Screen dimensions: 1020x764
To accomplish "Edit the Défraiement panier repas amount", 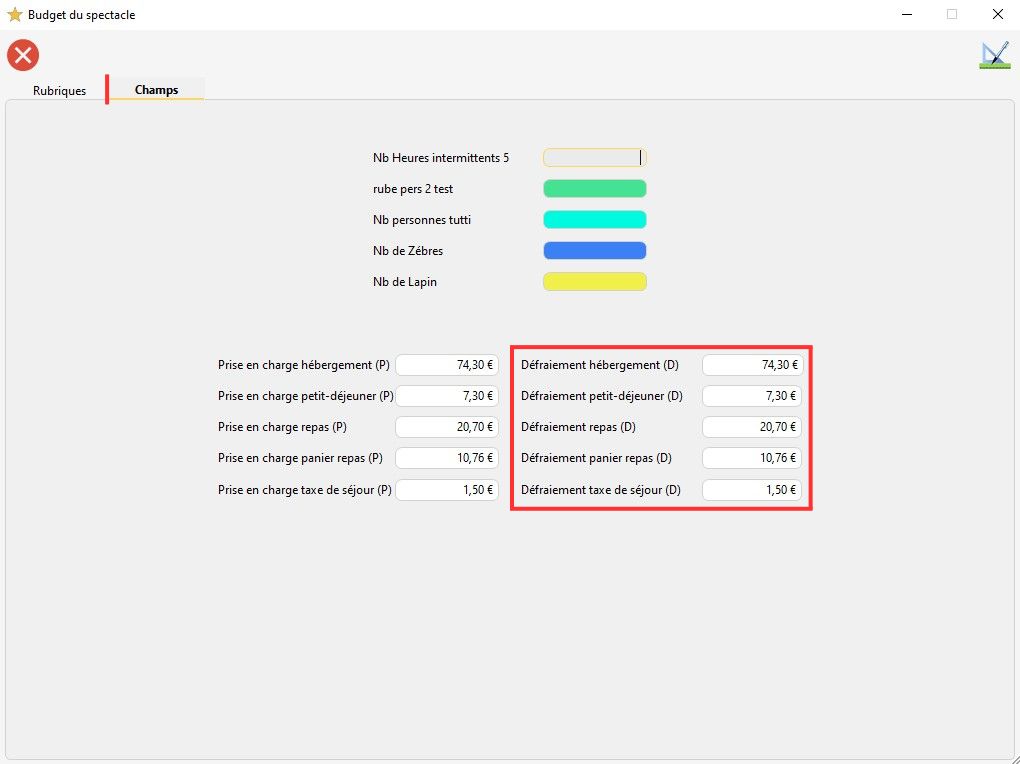I will (752, 458).
